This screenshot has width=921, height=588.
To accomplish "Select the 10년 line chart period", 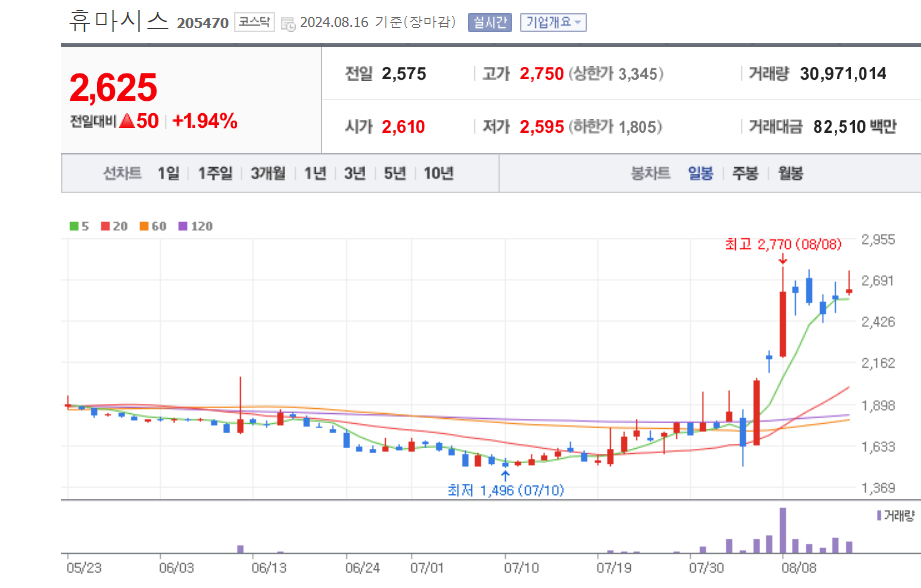I will click(x=438, y=173).
